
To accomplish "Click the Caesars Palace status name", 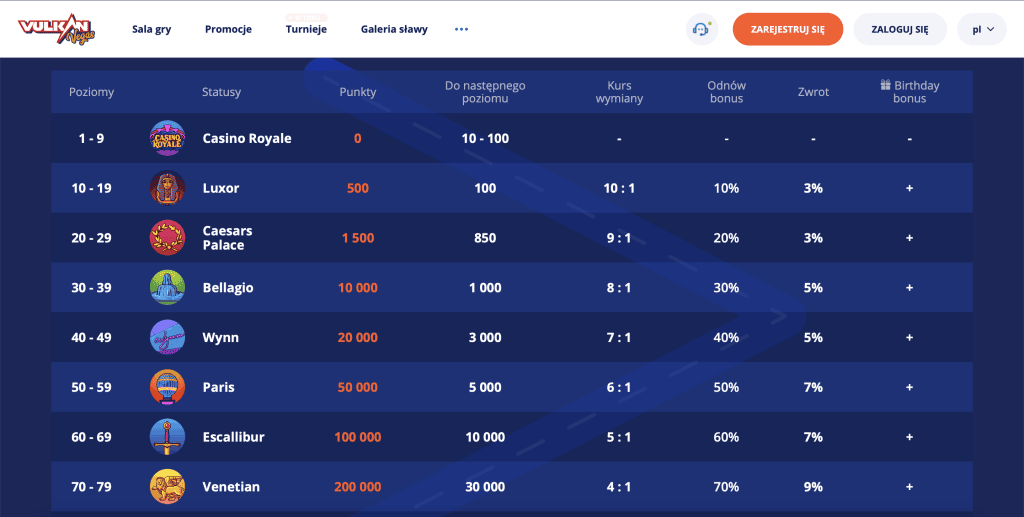I will pos(227,238).
